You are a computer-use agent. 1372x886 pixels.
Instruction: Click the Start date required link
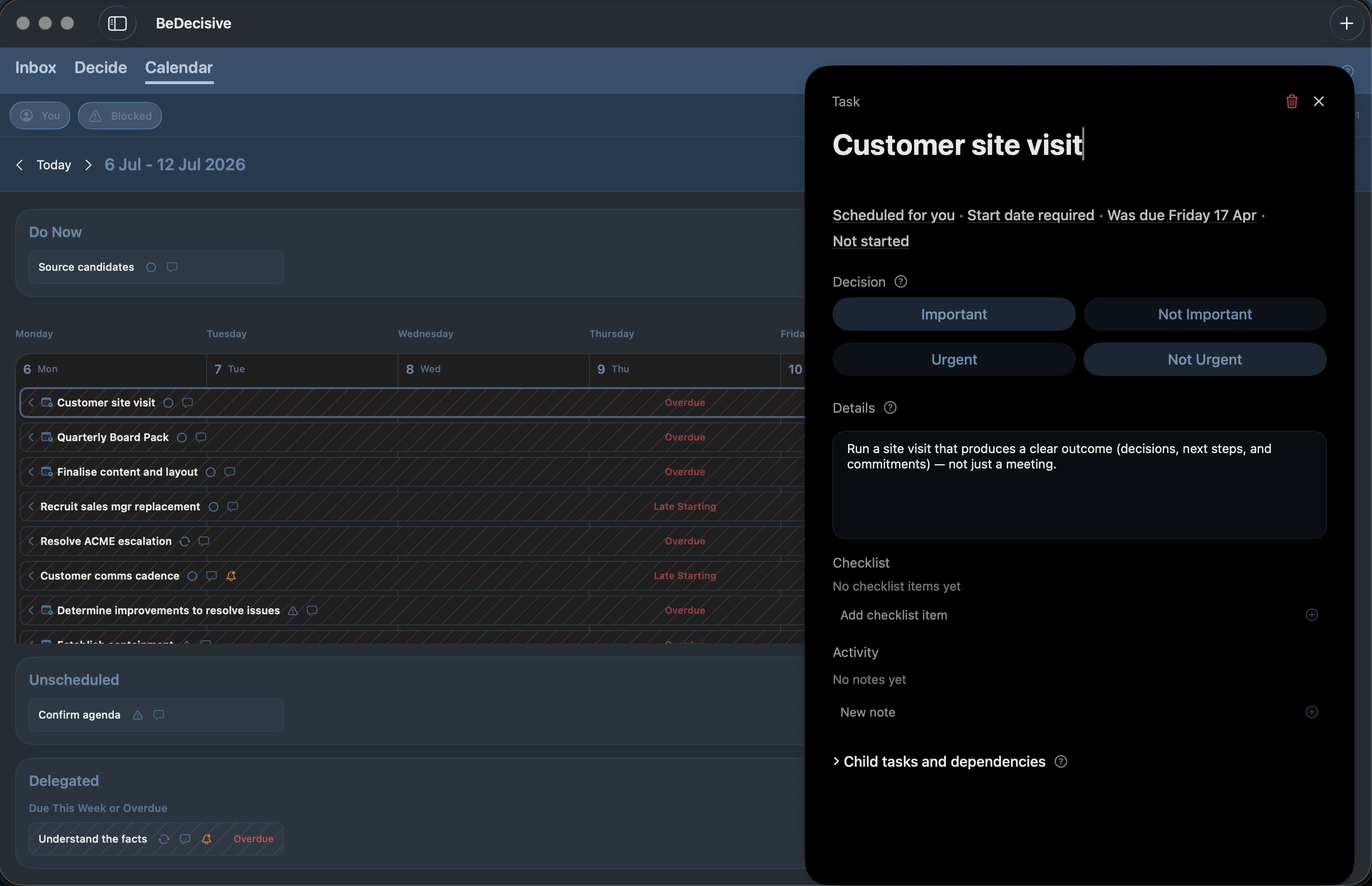click(1030, 215)
